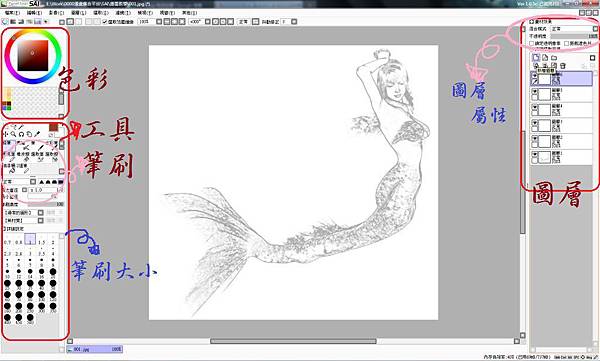This screenshot has height=361, width=600.
Task: Open the 視窗(W) Window menu
Action: coord(167,13)
